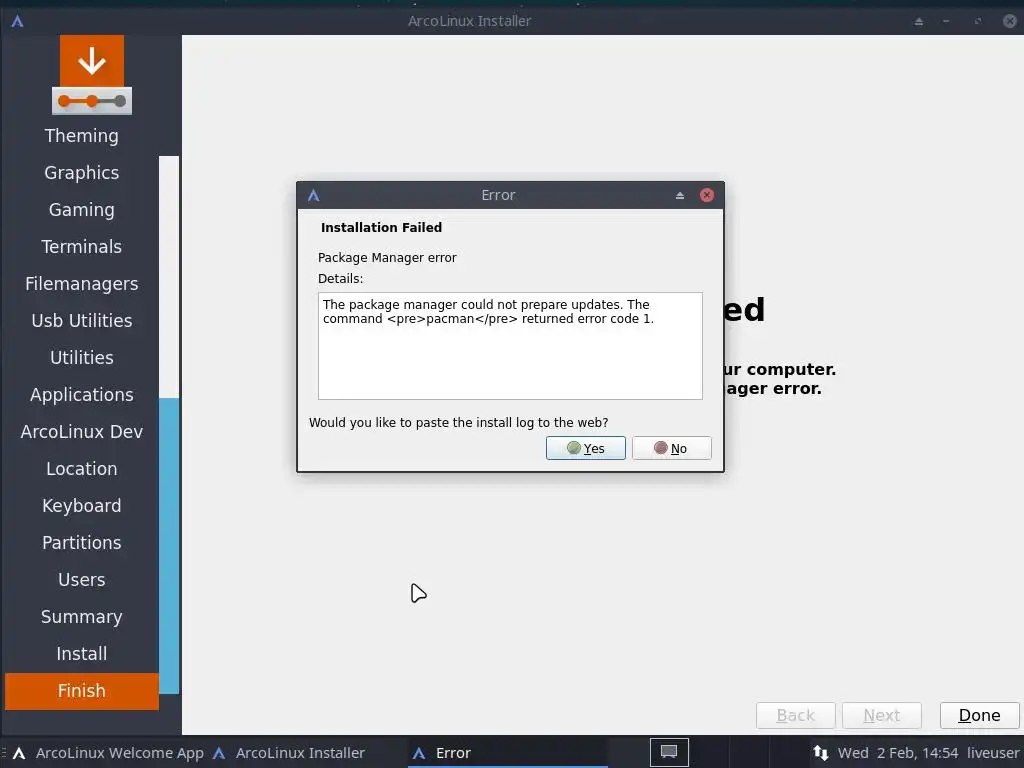Viewport: 1024px width, 768px height.
Task: Select the Usb Utilities step in sidebar
Action: tap(82, 321)
